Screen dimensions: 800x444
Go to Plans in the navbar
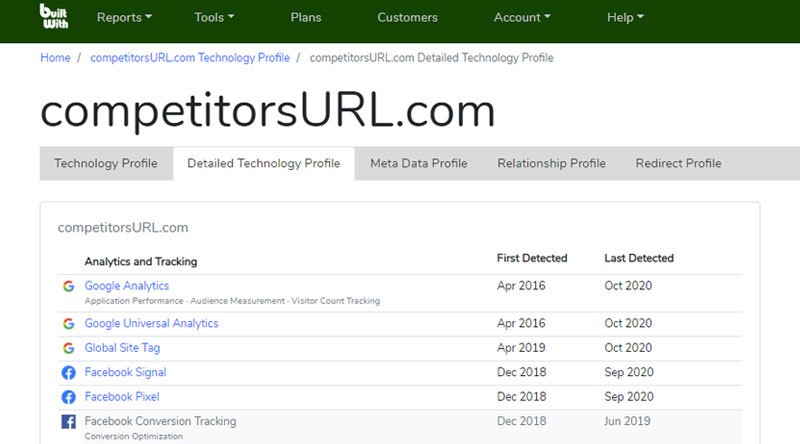[305, 17]
